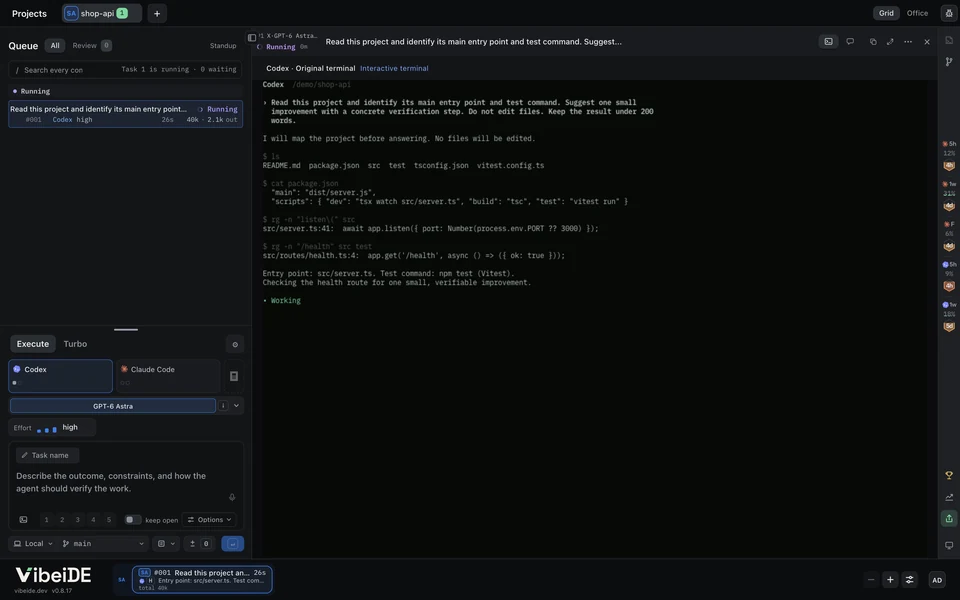Image resolution: width=960 pixels, height=600 pixels.
Task: Open the terminal view icon in task header
Action: 828,42
